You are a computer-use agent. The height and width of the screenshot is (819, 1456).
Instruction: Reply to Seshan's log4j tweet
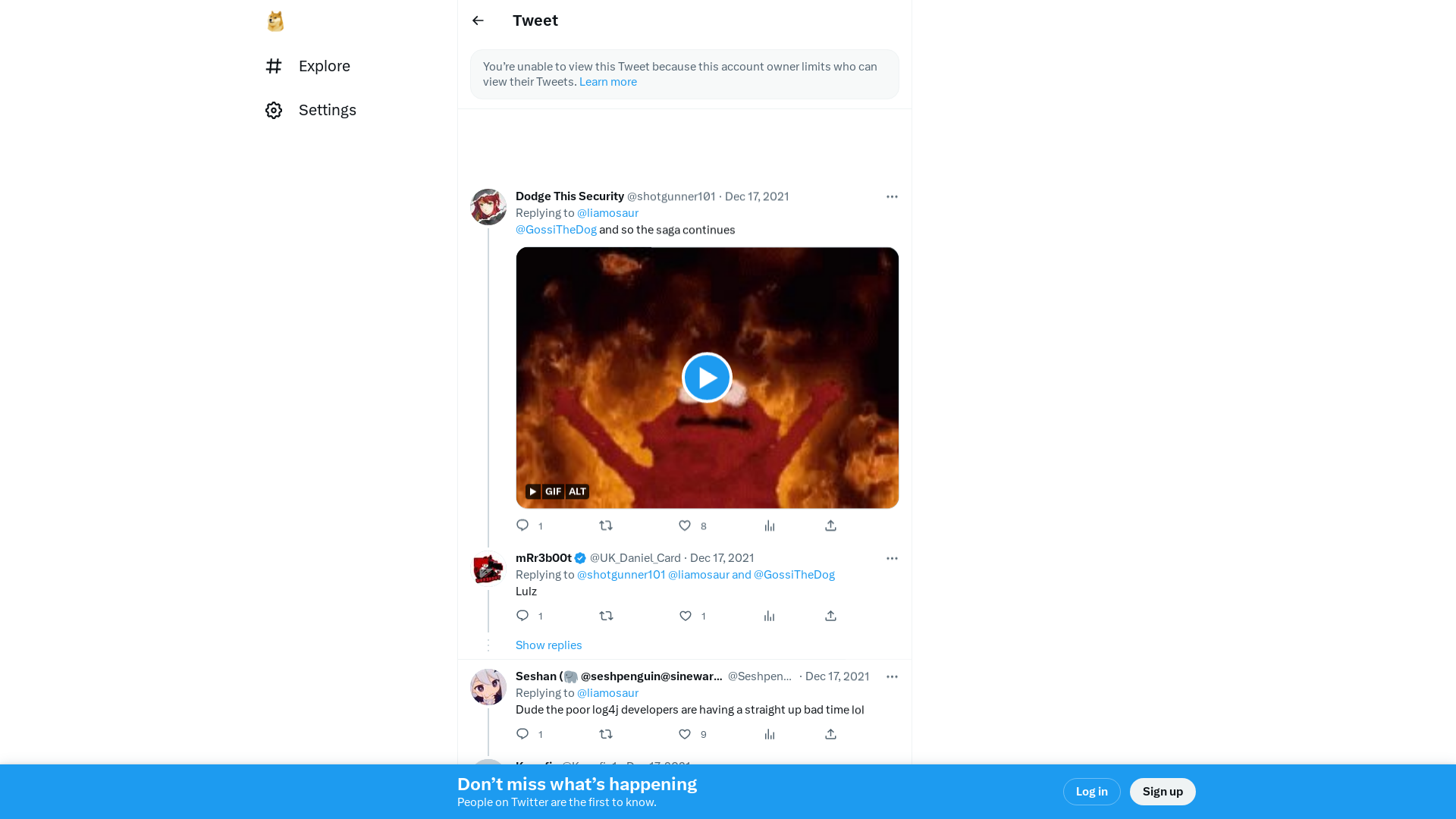point(522,734)
